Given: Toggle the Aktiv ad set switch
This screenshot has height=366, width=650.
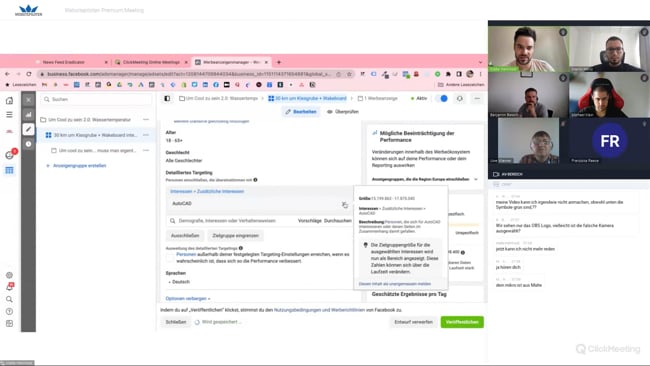Looking at the screenshot, I should tap(442, 99).
